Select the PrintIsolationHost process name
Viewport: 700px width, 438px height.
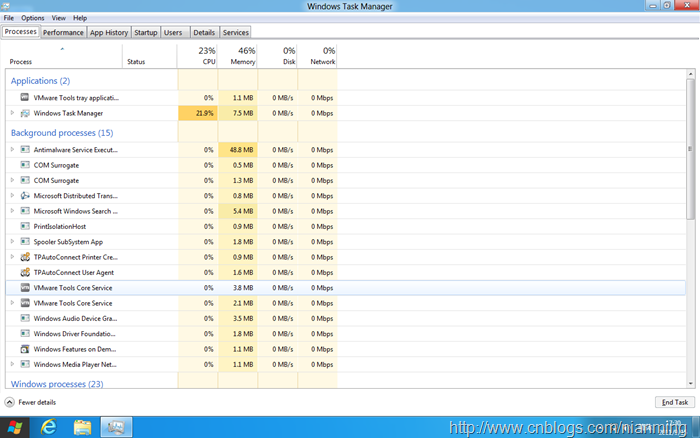point(60,226)
